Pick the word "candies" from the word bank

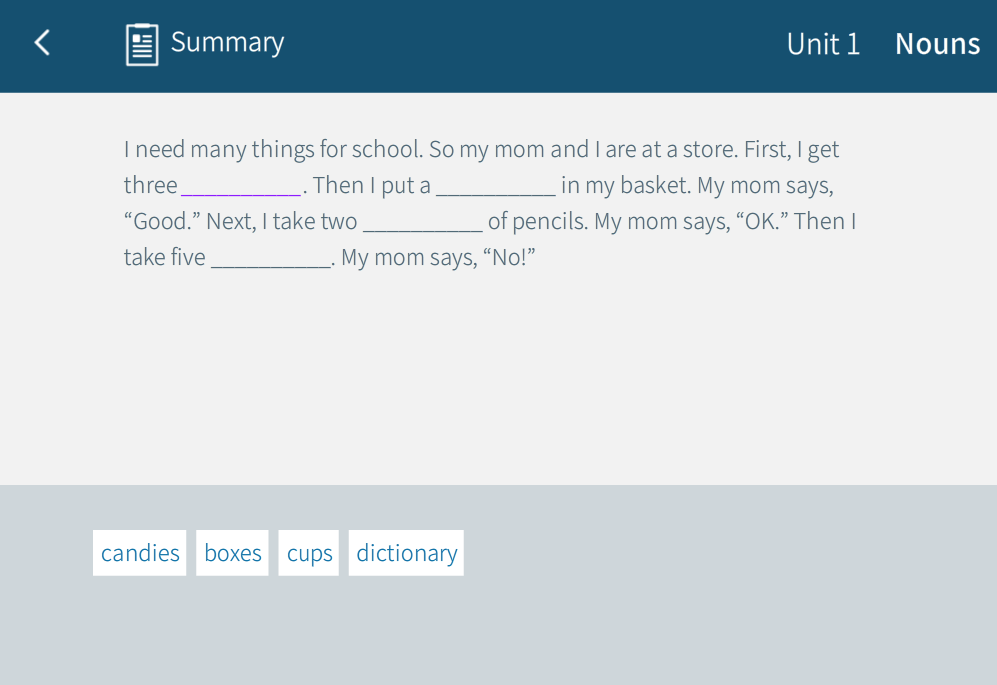[140, 553]
